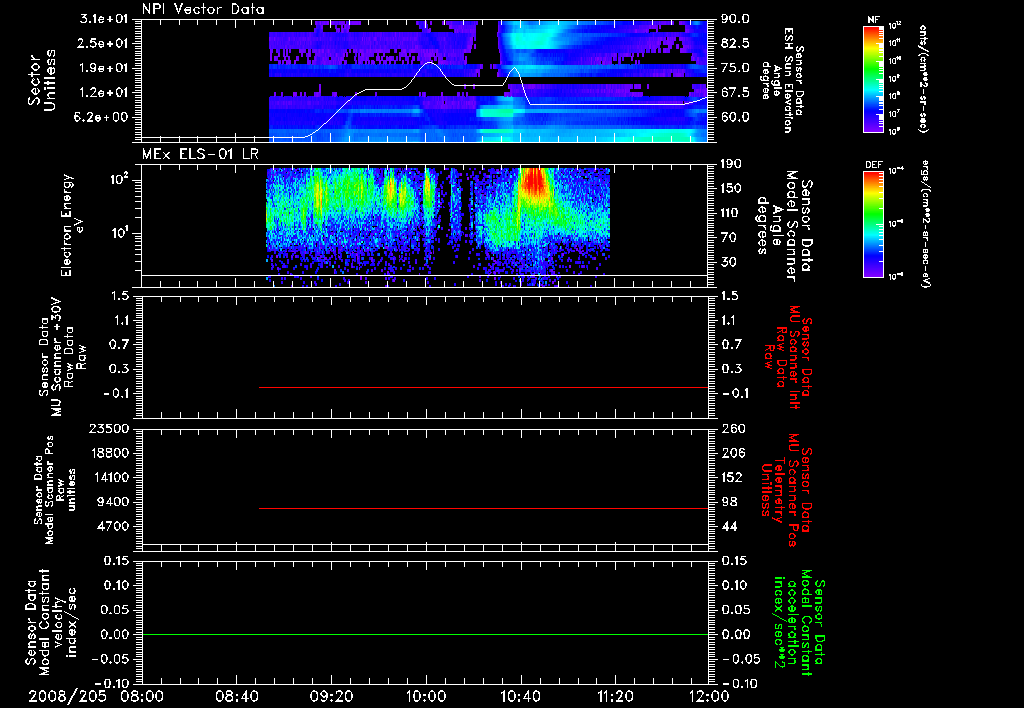
Task: Click the '4700' scanner position tick label
Action: click(x=113, y=526)
